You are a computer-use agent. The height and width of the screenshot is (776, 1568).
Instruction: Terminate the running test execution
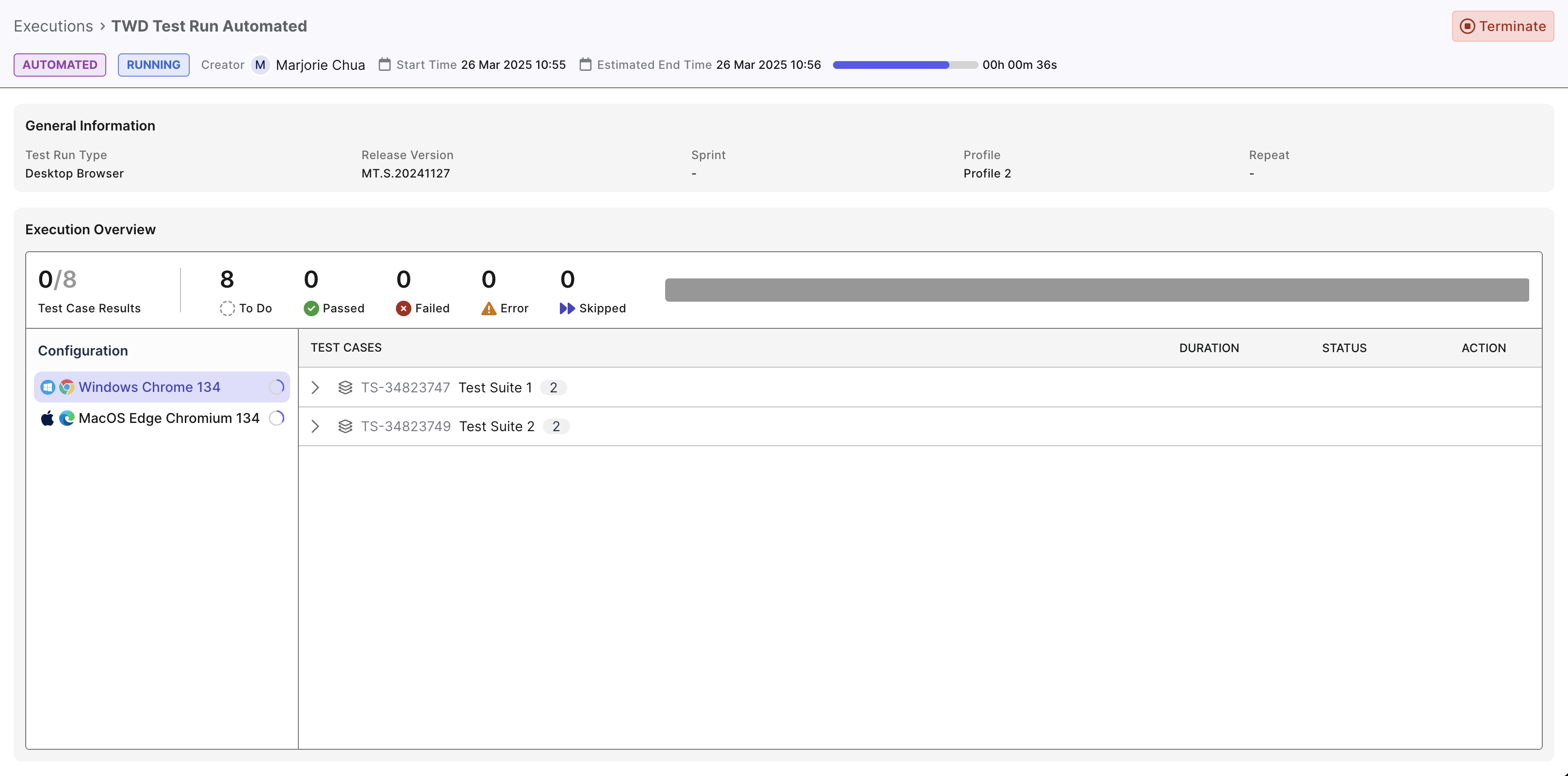1503,26
